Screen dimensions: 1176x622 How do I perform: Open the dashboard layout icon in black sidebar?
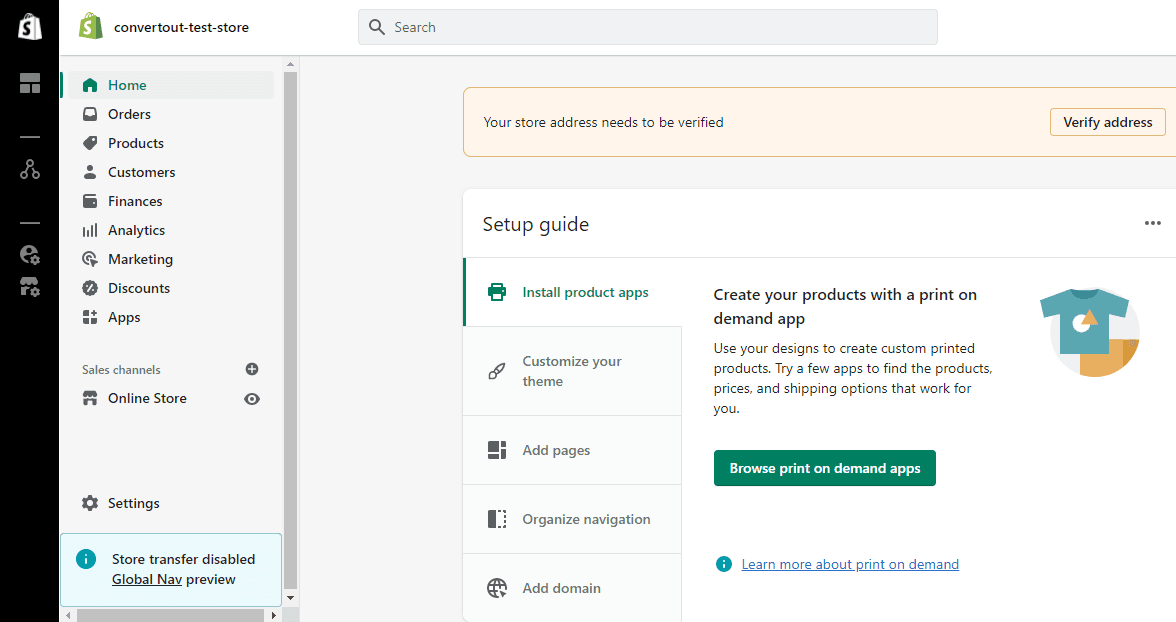tap(30, 83)
